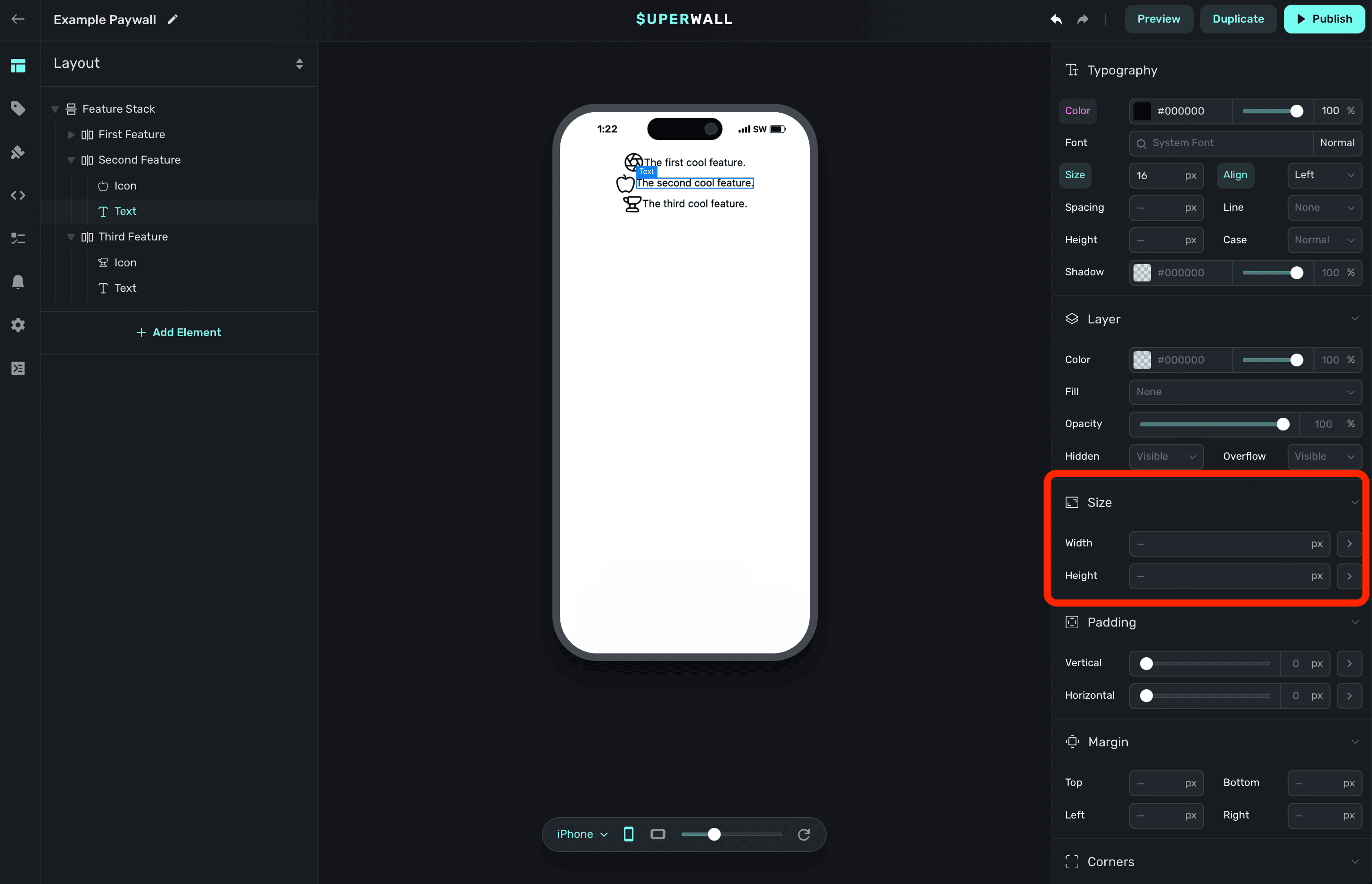The height and width of the screenshot is (884, 1372).
Task: Switch to portrait device orientation
Action: tap(628, 834)
